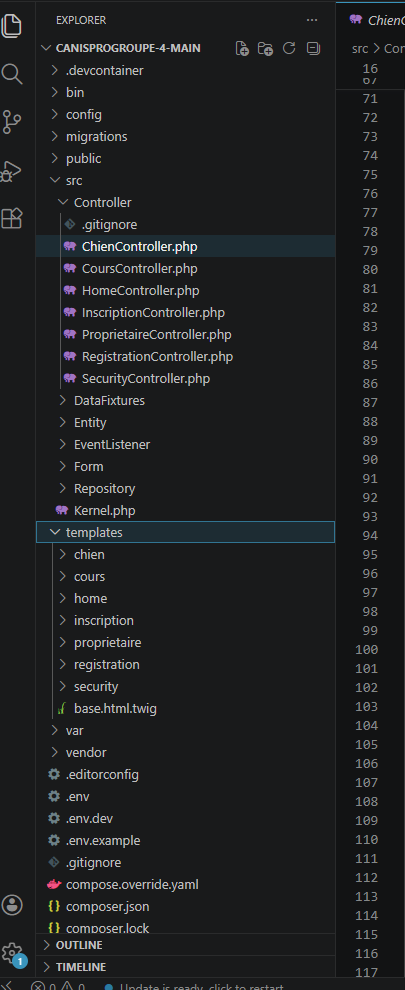The height and width of the screenshot is (990, 405).
Task: Expand the proprietaire templates folder
Action: (x=186, y=643)
